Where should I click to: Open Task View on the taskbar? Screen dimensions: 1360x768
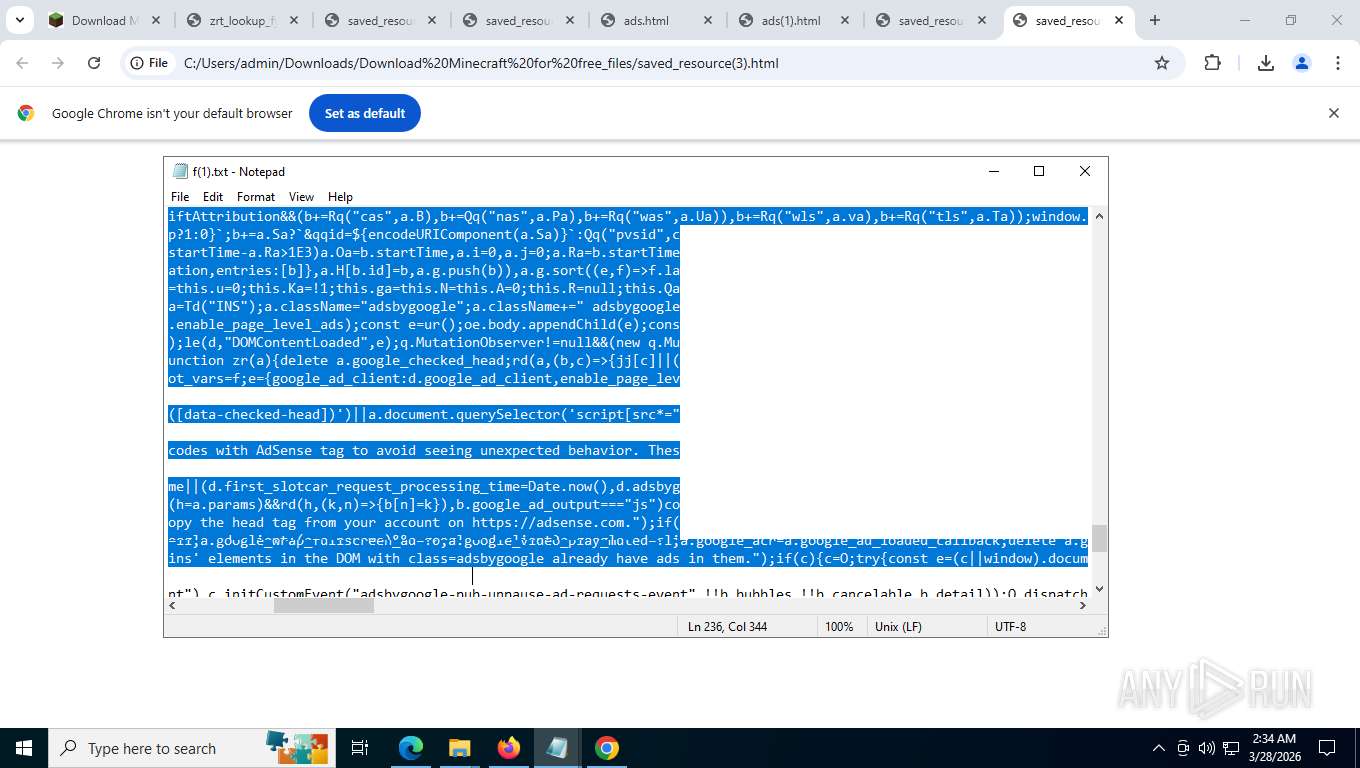tap(360, 748)
